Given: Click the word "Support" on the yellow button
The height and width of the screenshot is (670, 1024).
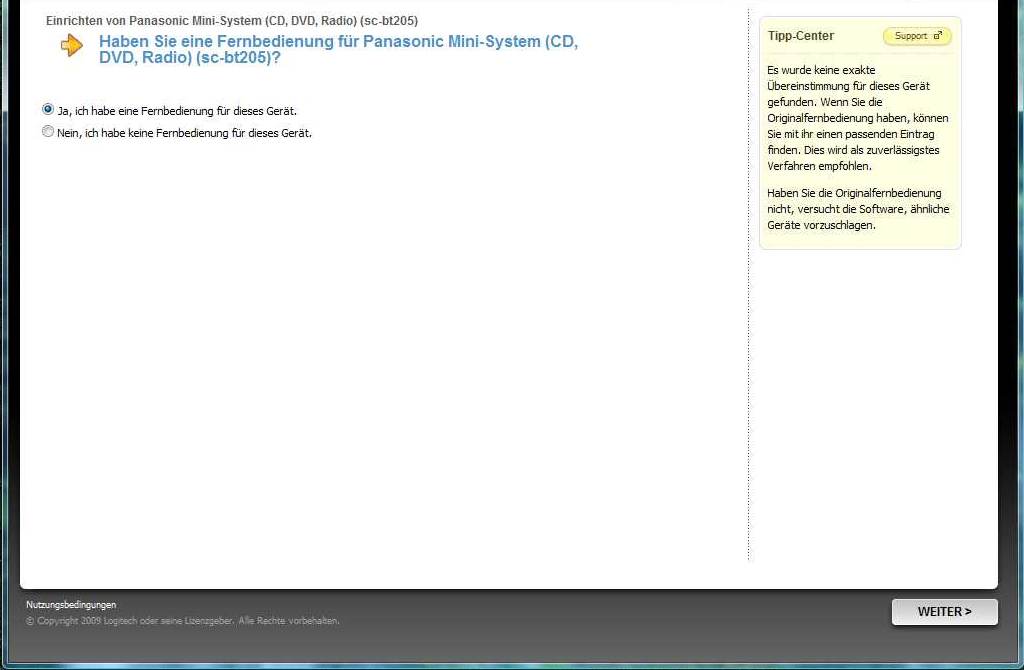Looking at the screenshot, I should 910,36.
